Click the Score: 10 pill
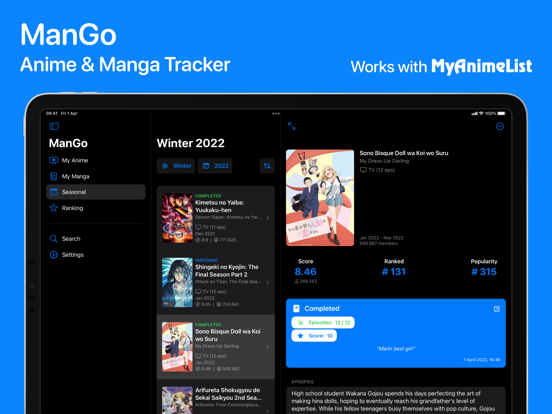The width and height of the screenshot is (552, 414). click(x=314, y=336)
